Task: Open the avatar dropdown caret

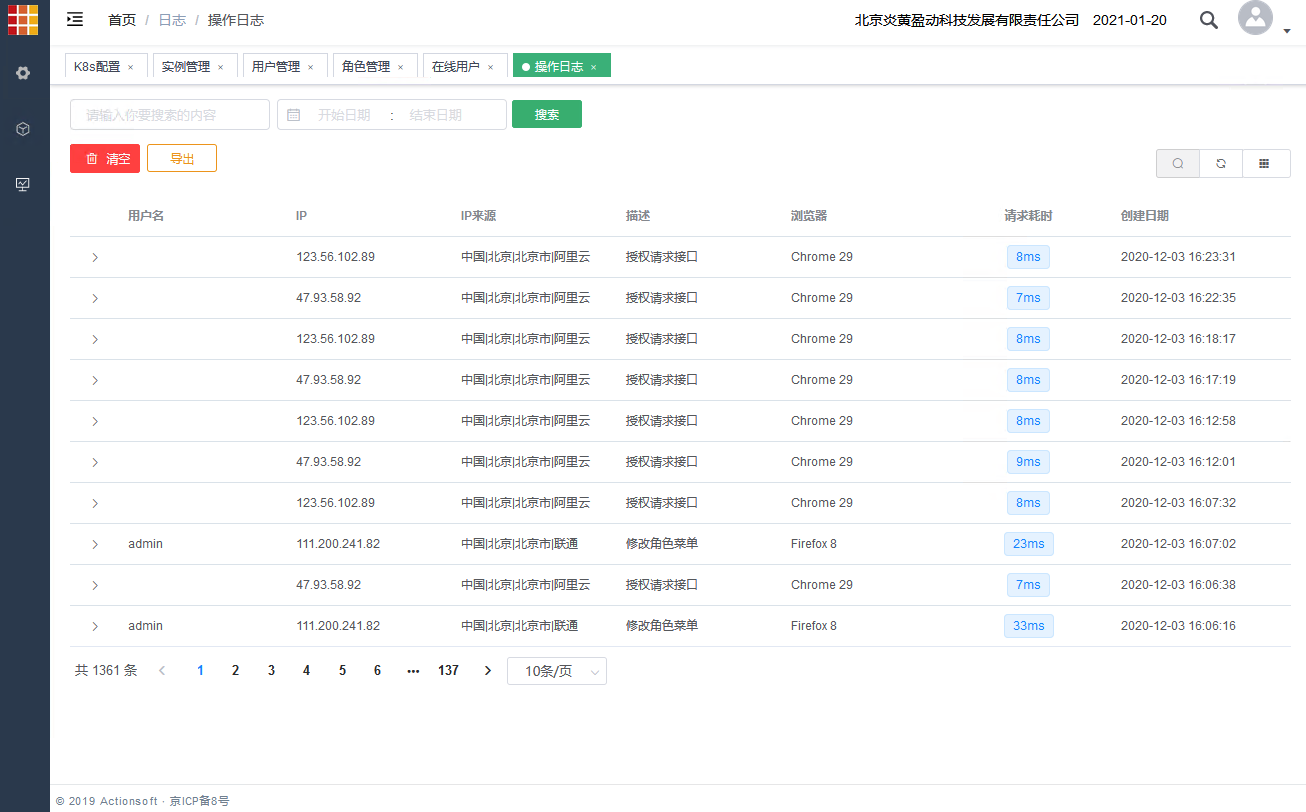Action: click(x=1287, y=31)
